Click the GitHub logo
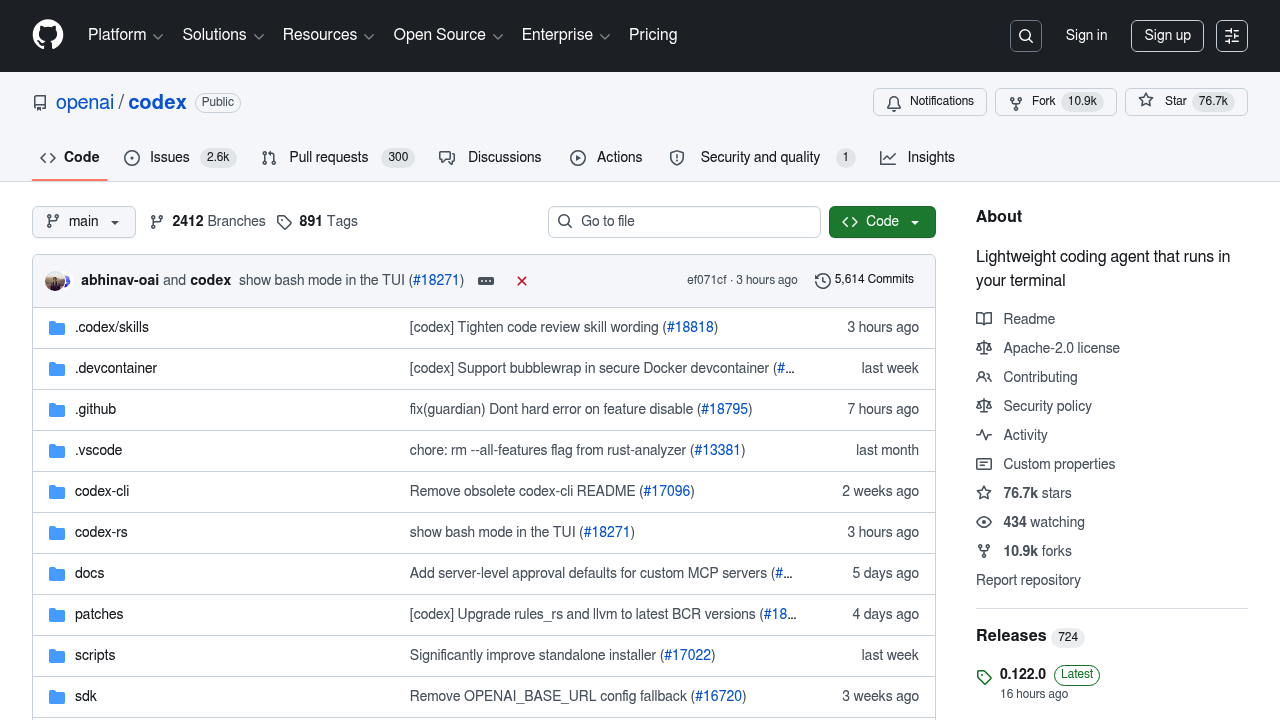The image size is (1280, 720). (47, 35)
